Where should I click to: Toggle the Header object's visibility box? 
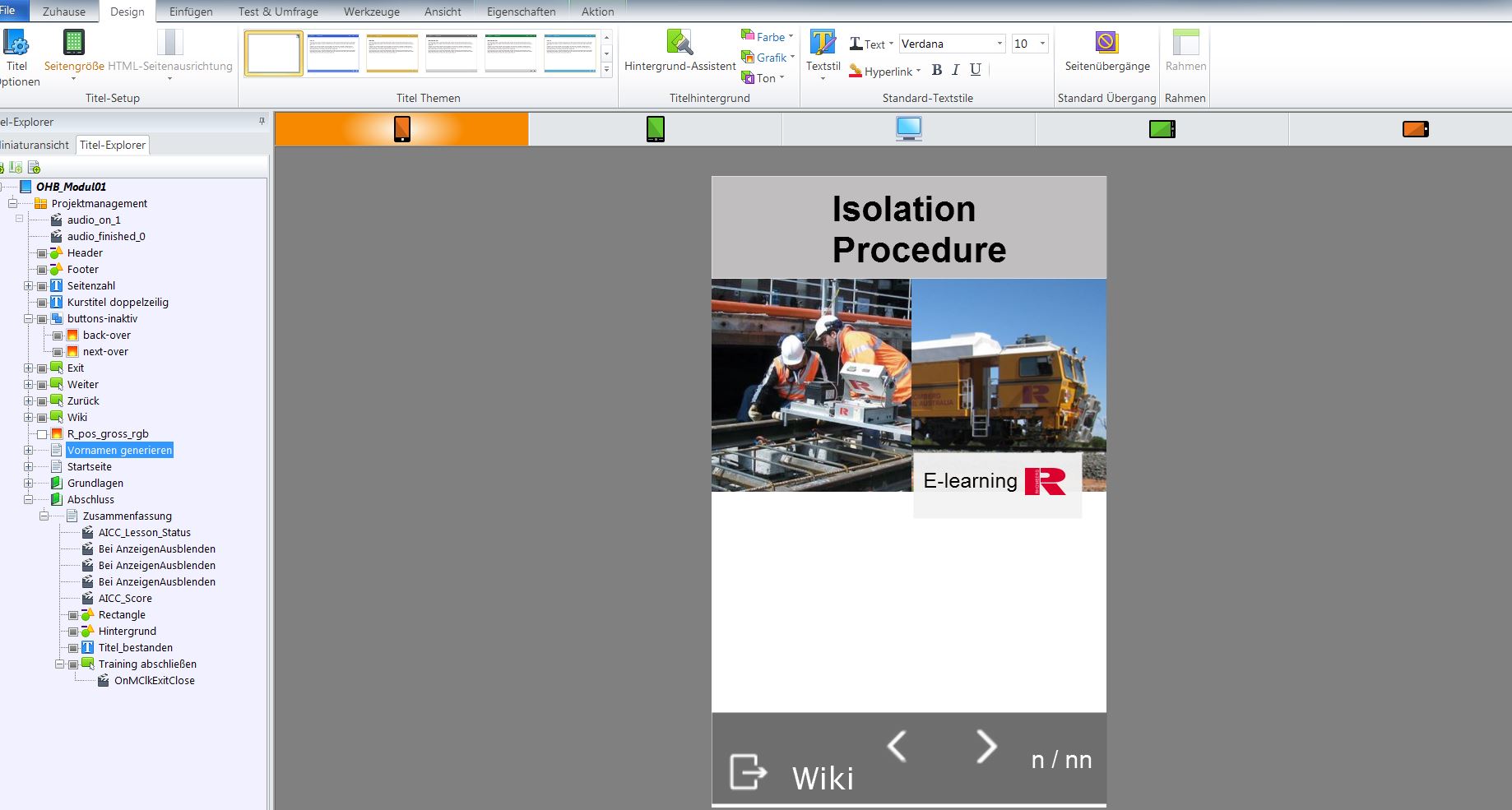coord(42,253)
